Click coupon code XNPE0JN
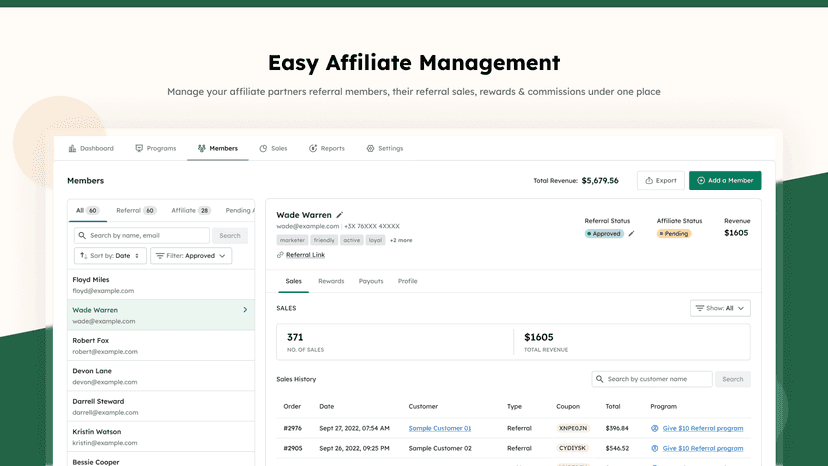 572,428
